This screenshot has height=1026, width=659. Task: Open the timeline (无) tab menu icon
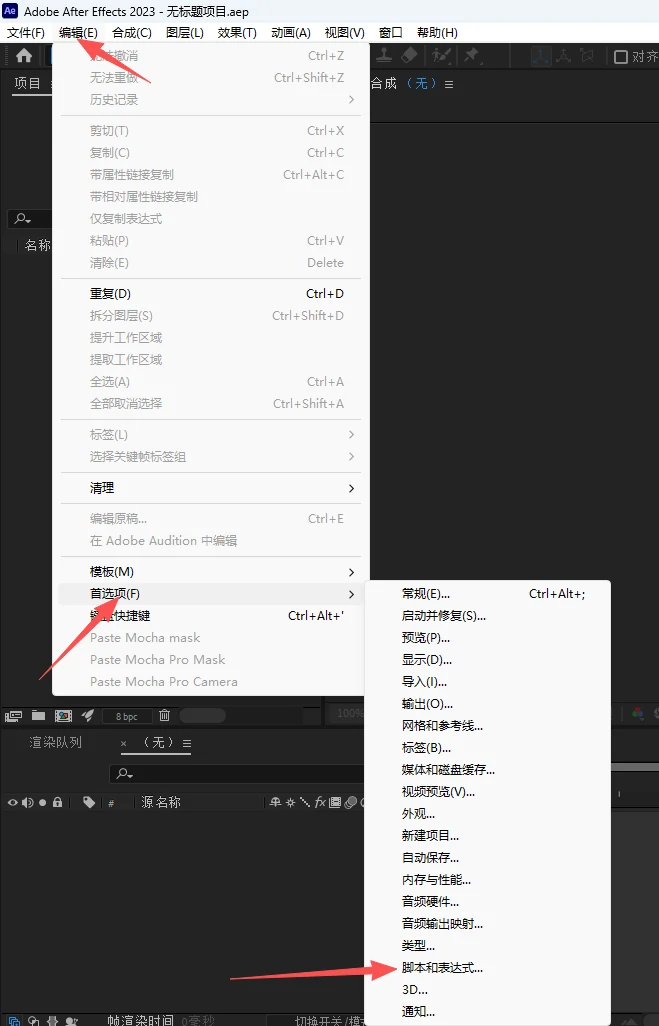coord(187,743)
